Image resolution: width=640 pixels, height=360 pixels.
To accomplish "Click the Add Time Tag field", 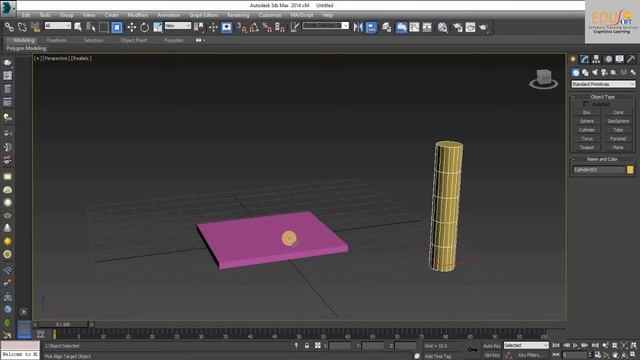I will (x=437, y=356).
